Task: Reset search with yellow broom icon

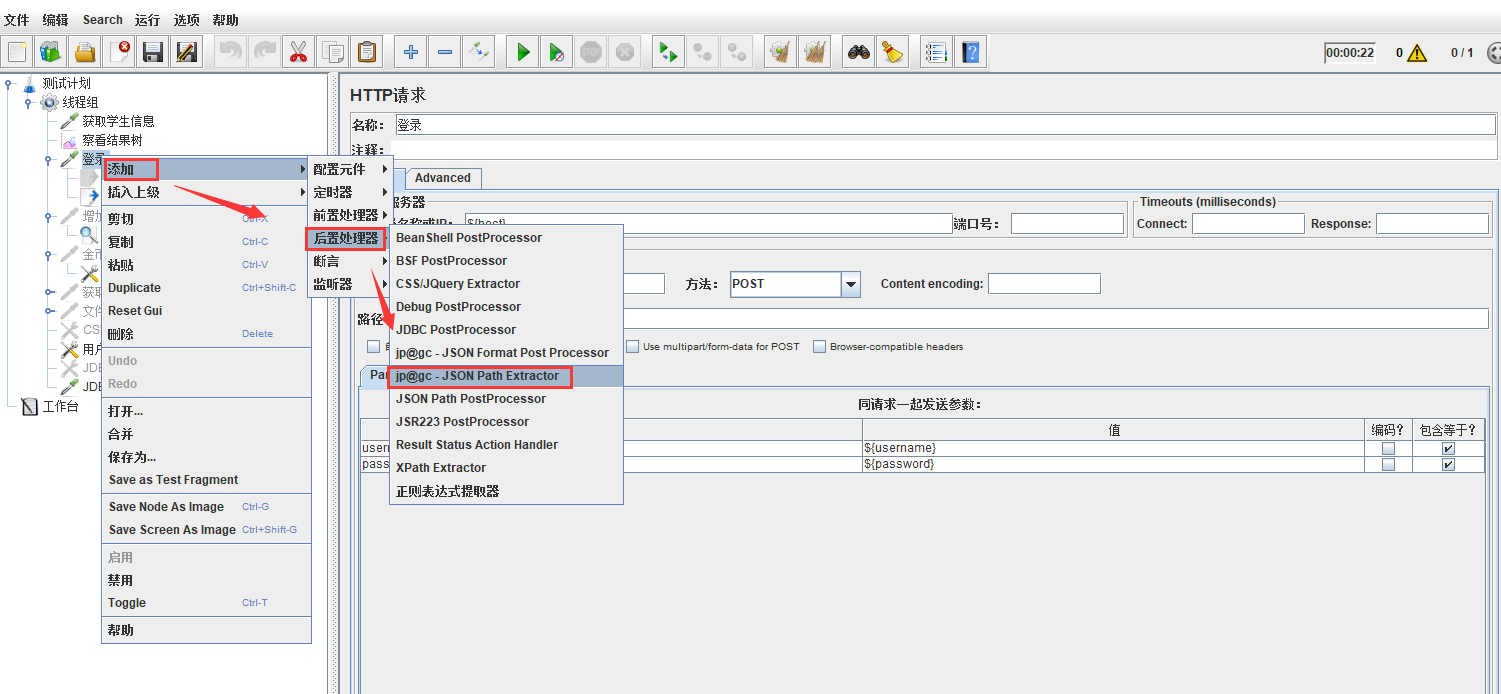Action: 892,52
